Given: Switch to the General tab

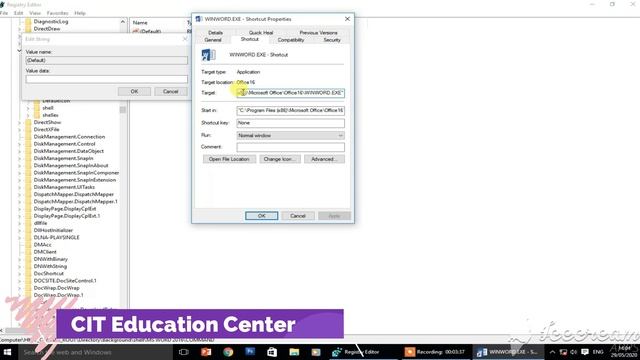Looking at the screenshot, I should click(213, 40).
